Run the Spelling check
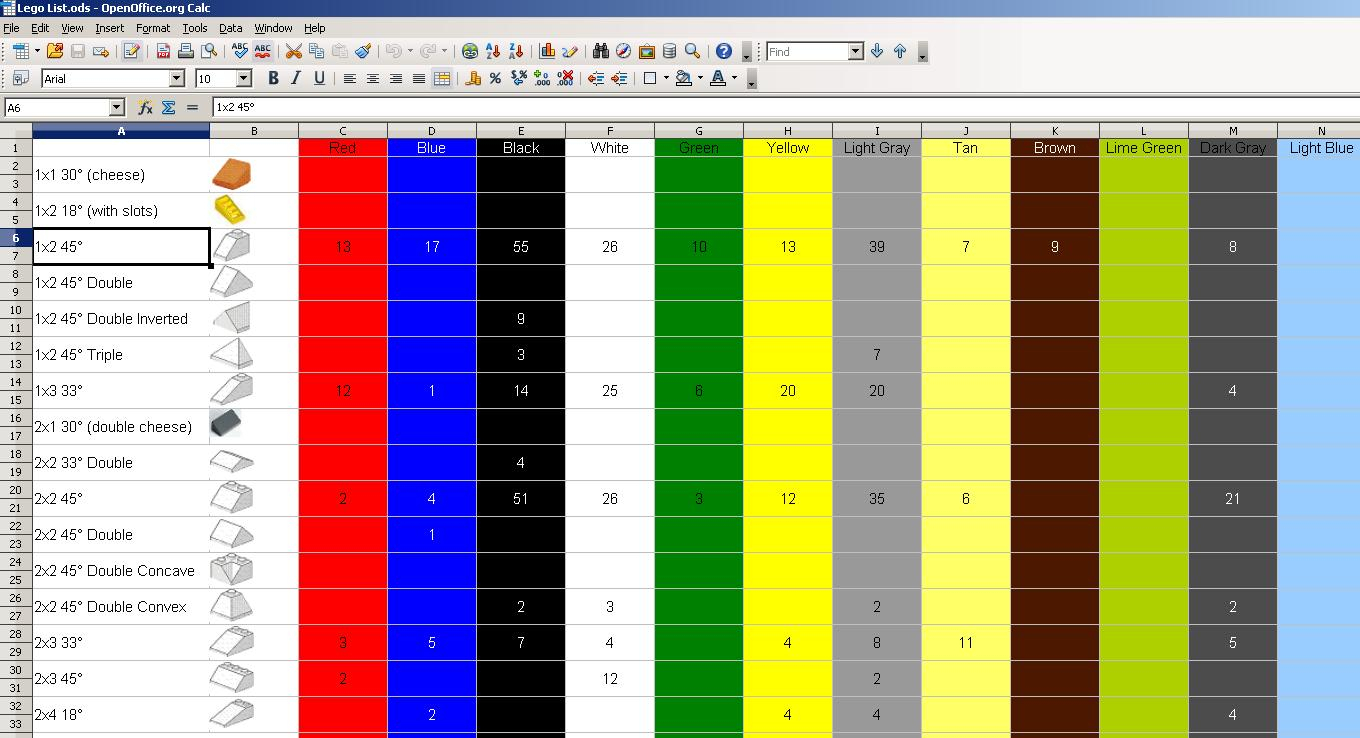 click(240, 51)
